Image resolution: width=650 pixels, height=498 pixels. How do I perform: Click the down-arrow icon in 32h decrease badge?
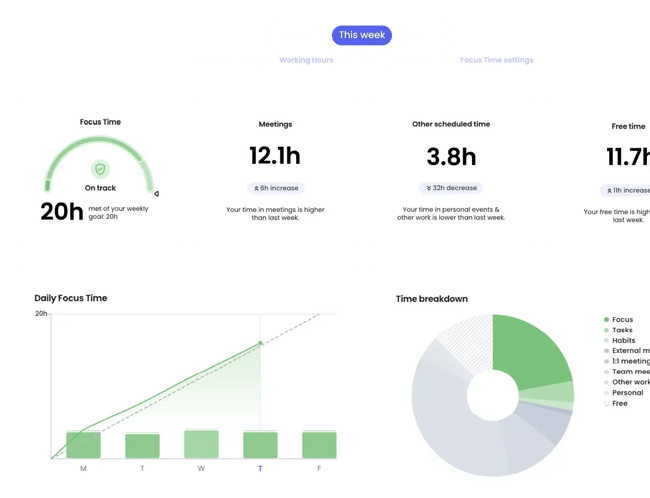click(x=429, y=188)
